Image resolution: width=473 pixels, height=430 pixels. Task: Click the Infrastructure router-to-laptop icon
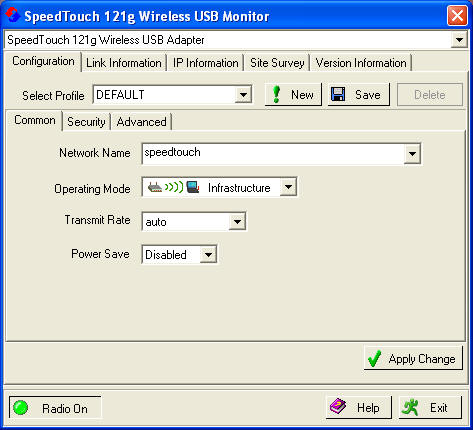click(173, 187)
